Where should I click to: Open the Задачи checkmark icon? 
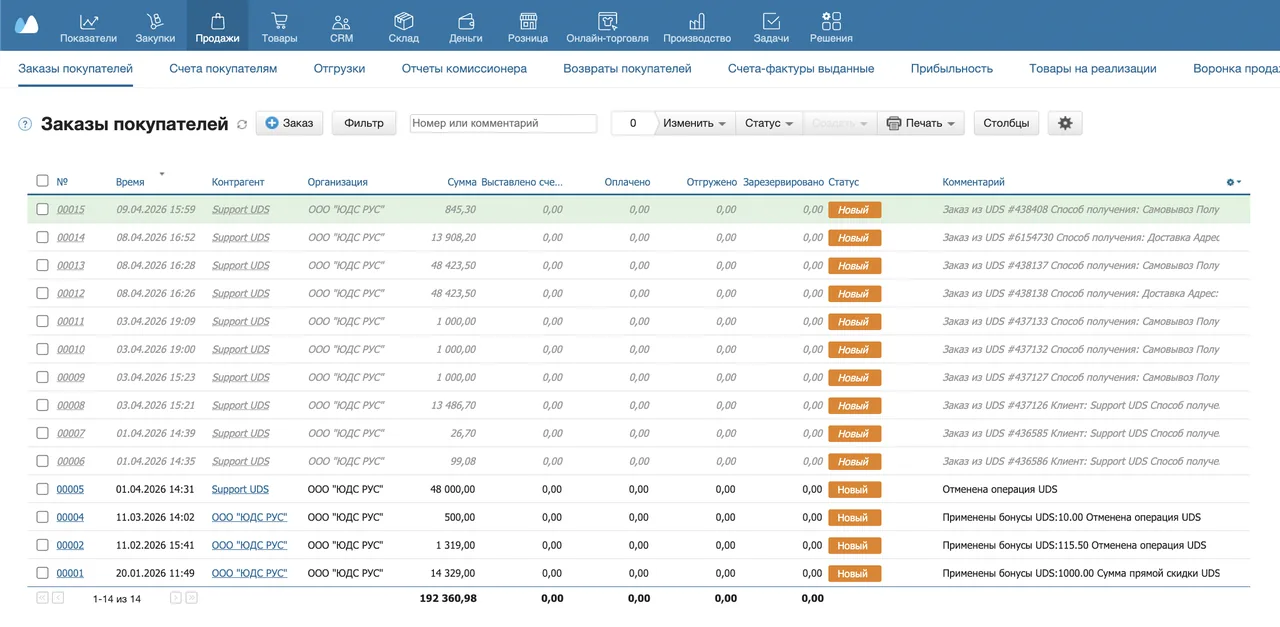click(771, 21)
